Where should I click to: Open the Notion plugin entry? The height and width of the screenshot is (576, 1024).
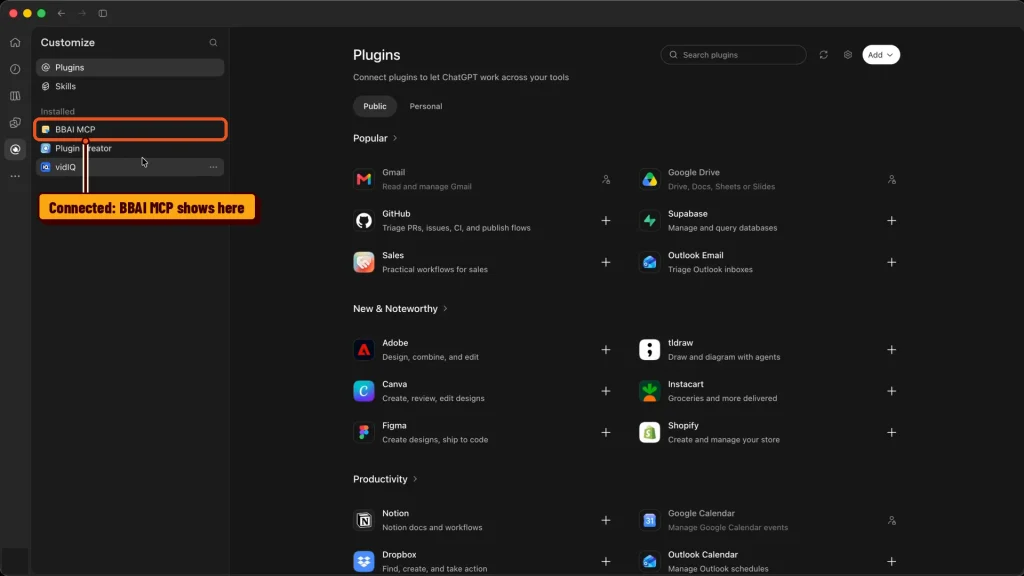(x=484, y=520)
